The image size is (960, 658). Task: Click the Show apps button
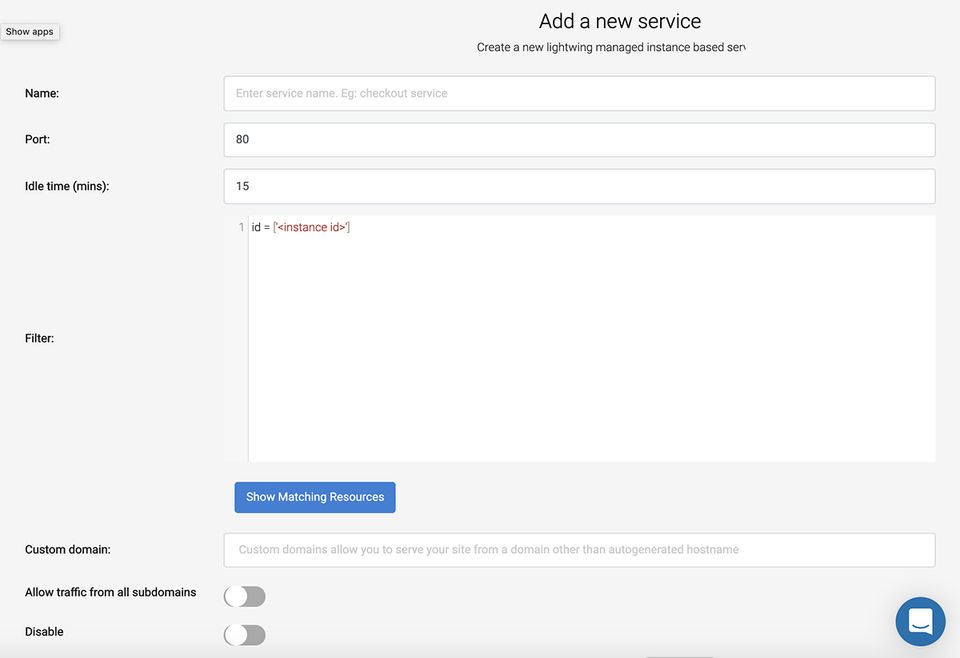[29, 32]
